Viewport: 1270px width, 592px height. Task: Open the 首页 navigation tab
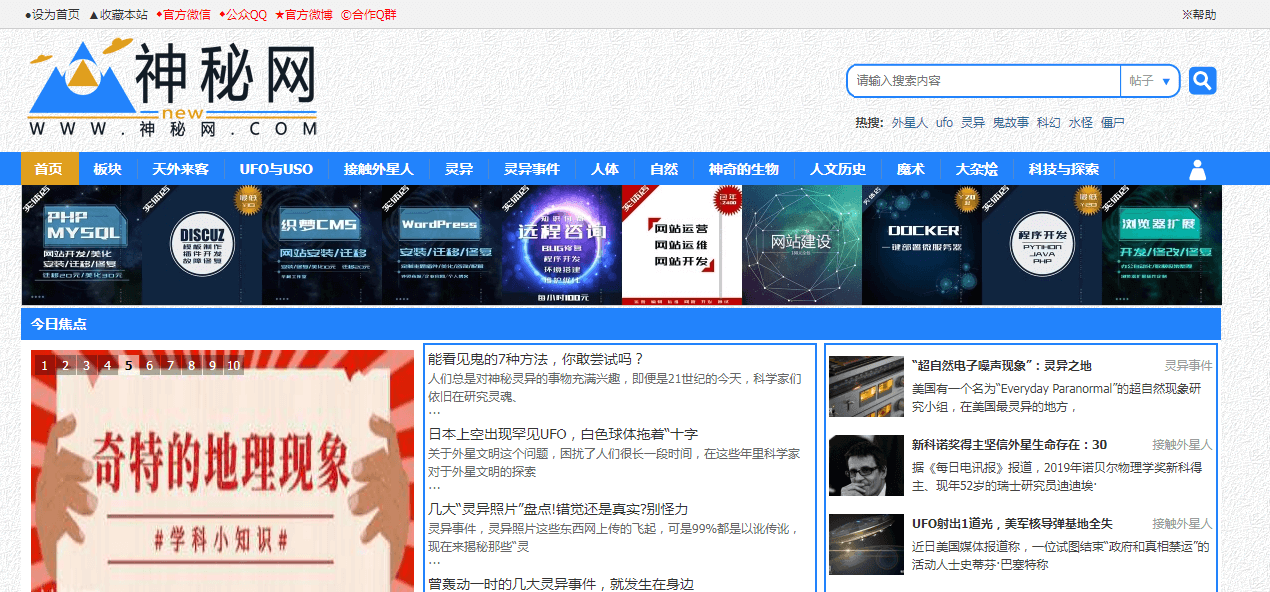click(48, 169)
